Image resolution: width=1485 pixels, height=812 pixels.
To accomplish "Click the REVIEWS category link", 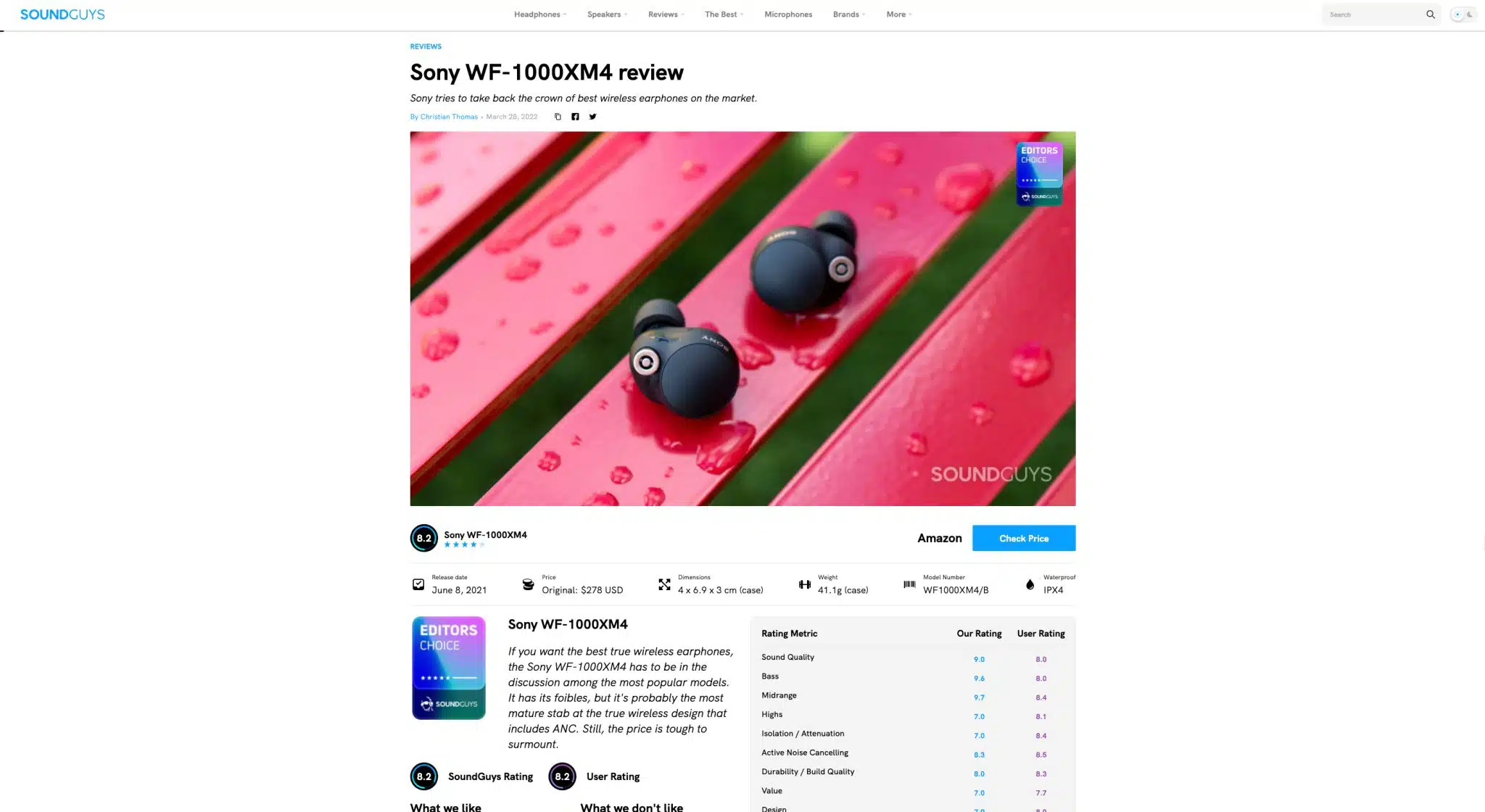I will coord(426,46).
